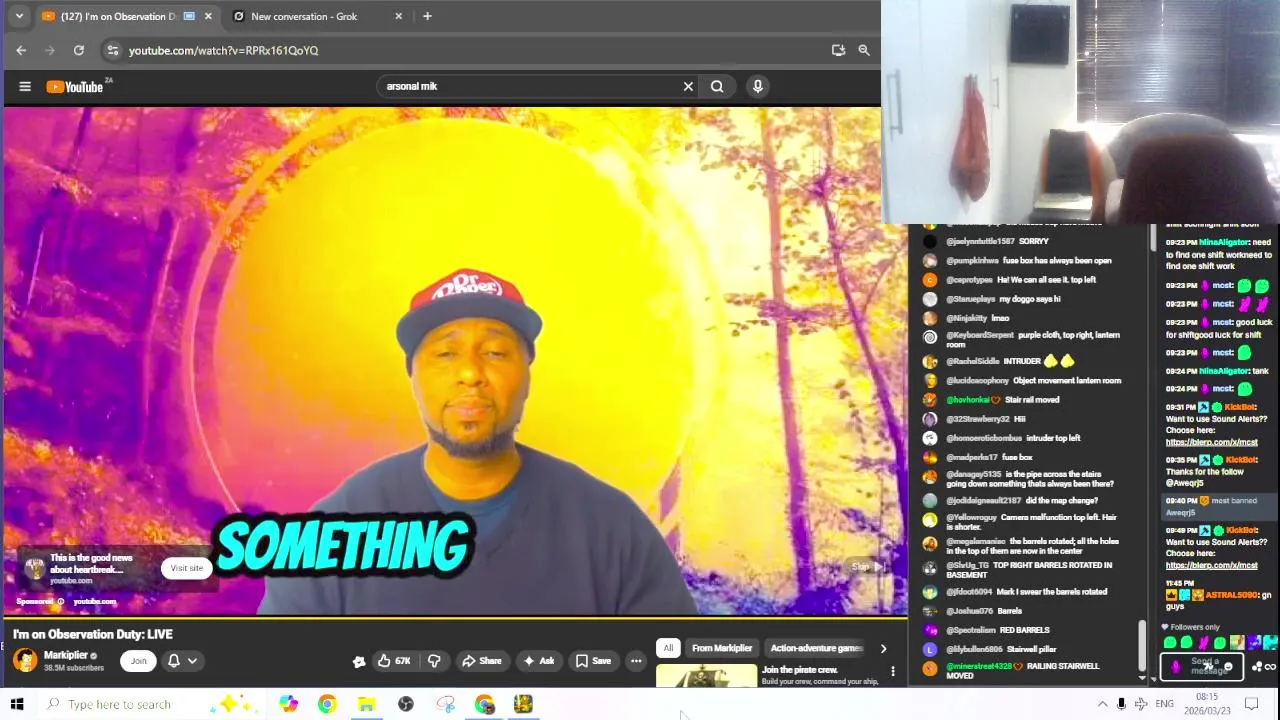Open the YouTube hamburger guide menu
Image resolution: width=1280 pixels, height=720 pixels.
25,86
